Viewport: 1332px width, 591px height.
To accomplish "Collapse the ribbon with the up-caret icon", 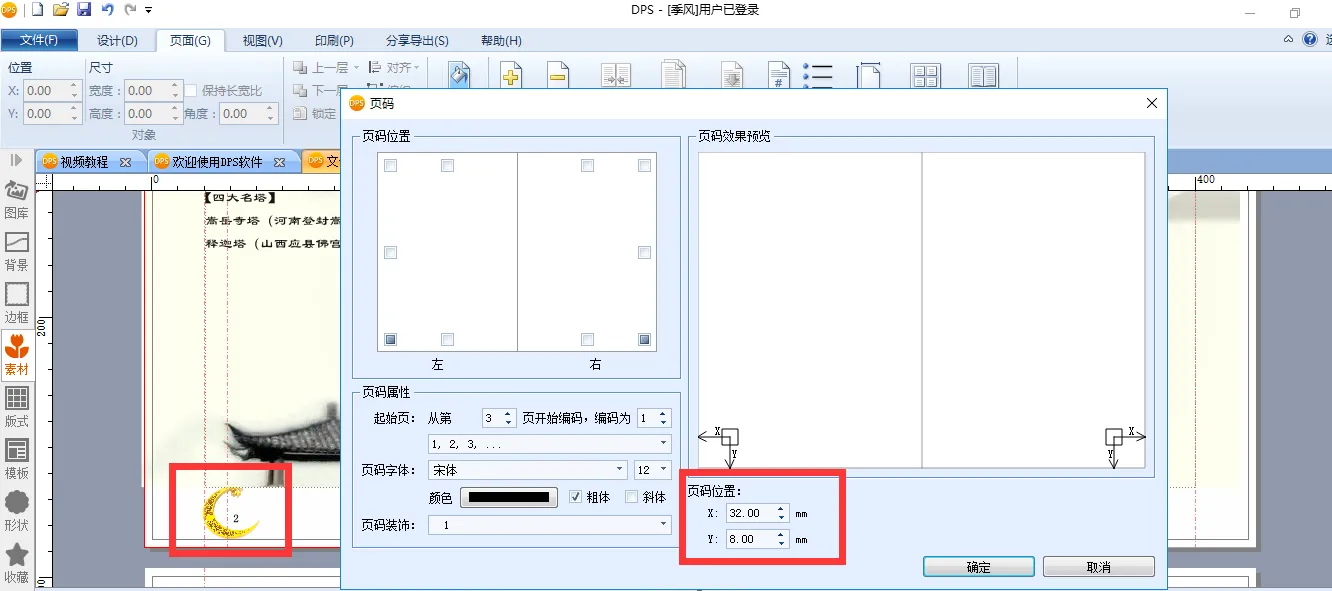I will (x=1289, y=40).
